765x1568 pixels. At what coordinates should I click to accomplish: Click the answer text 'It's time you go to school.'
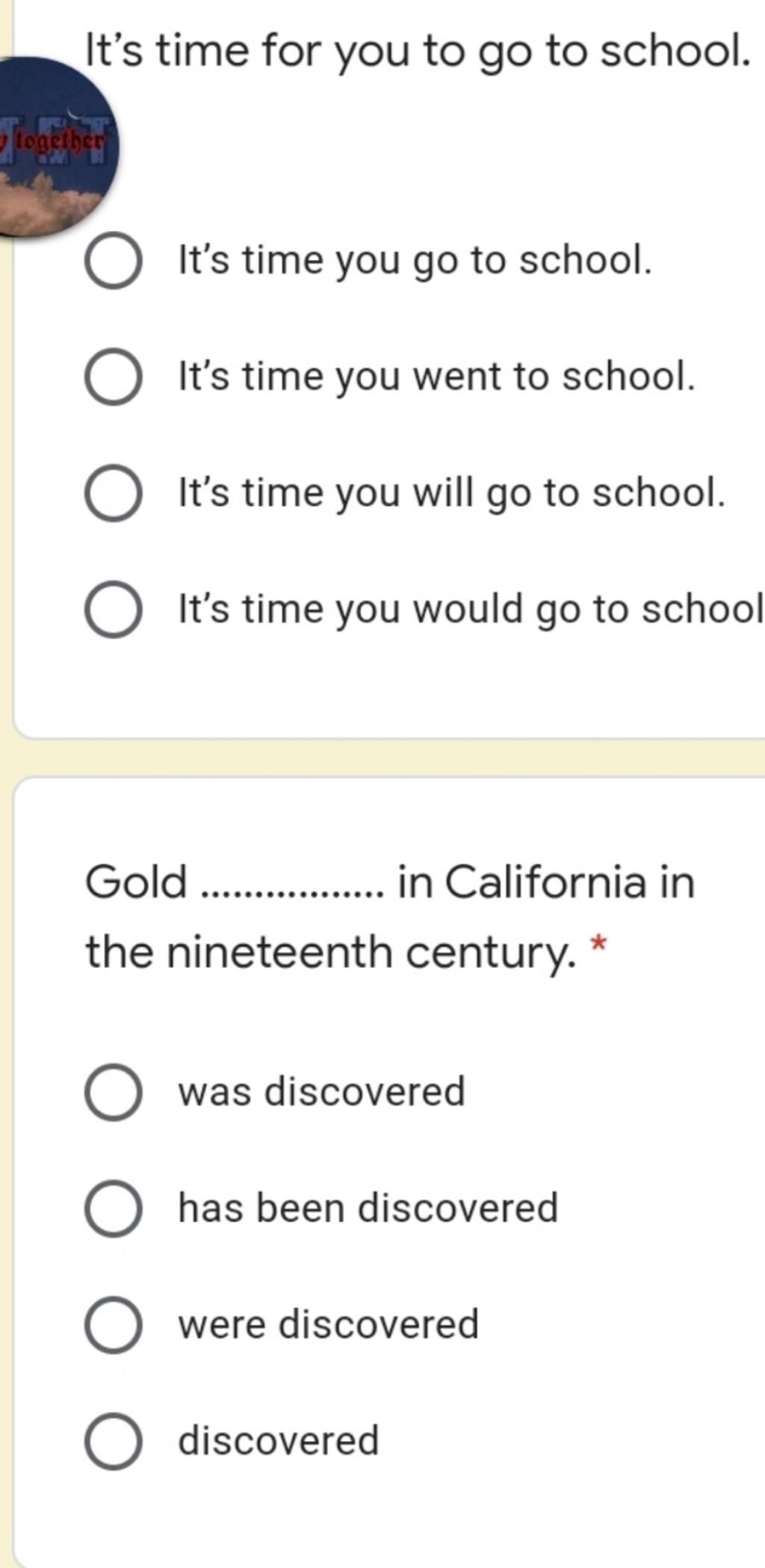415,261
